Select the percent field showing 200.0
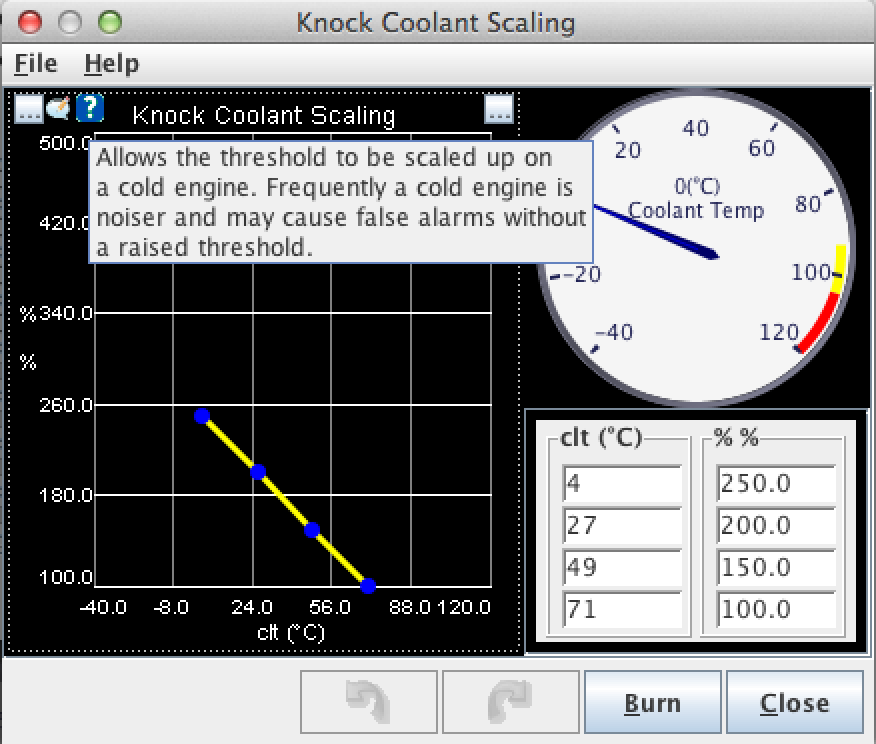This screenshot has width=876, height=744. tap(777, 525)
